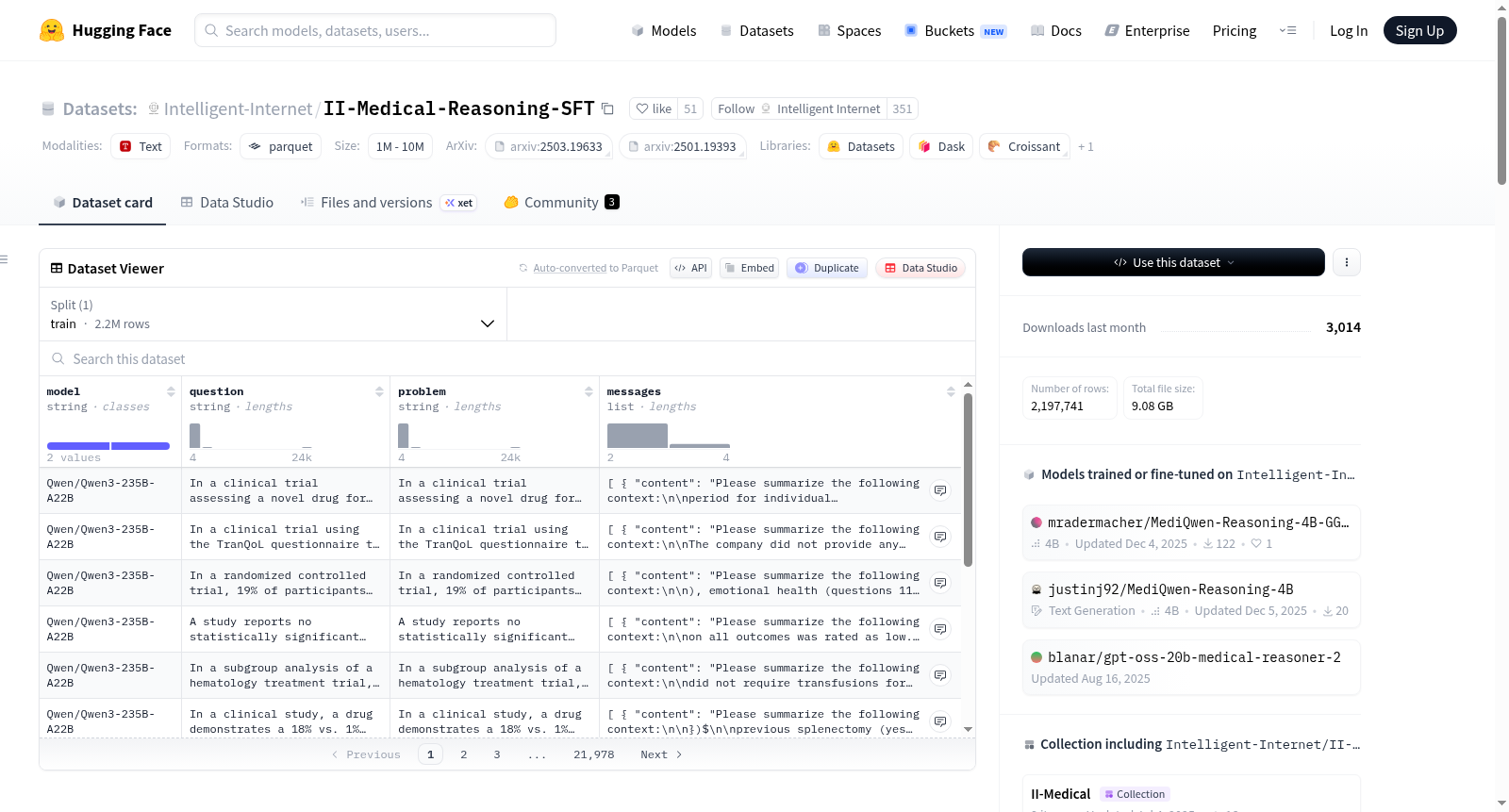
Task: Open conversation viewer icon for subgroup analysis row
Action: [x=940, y=675]
